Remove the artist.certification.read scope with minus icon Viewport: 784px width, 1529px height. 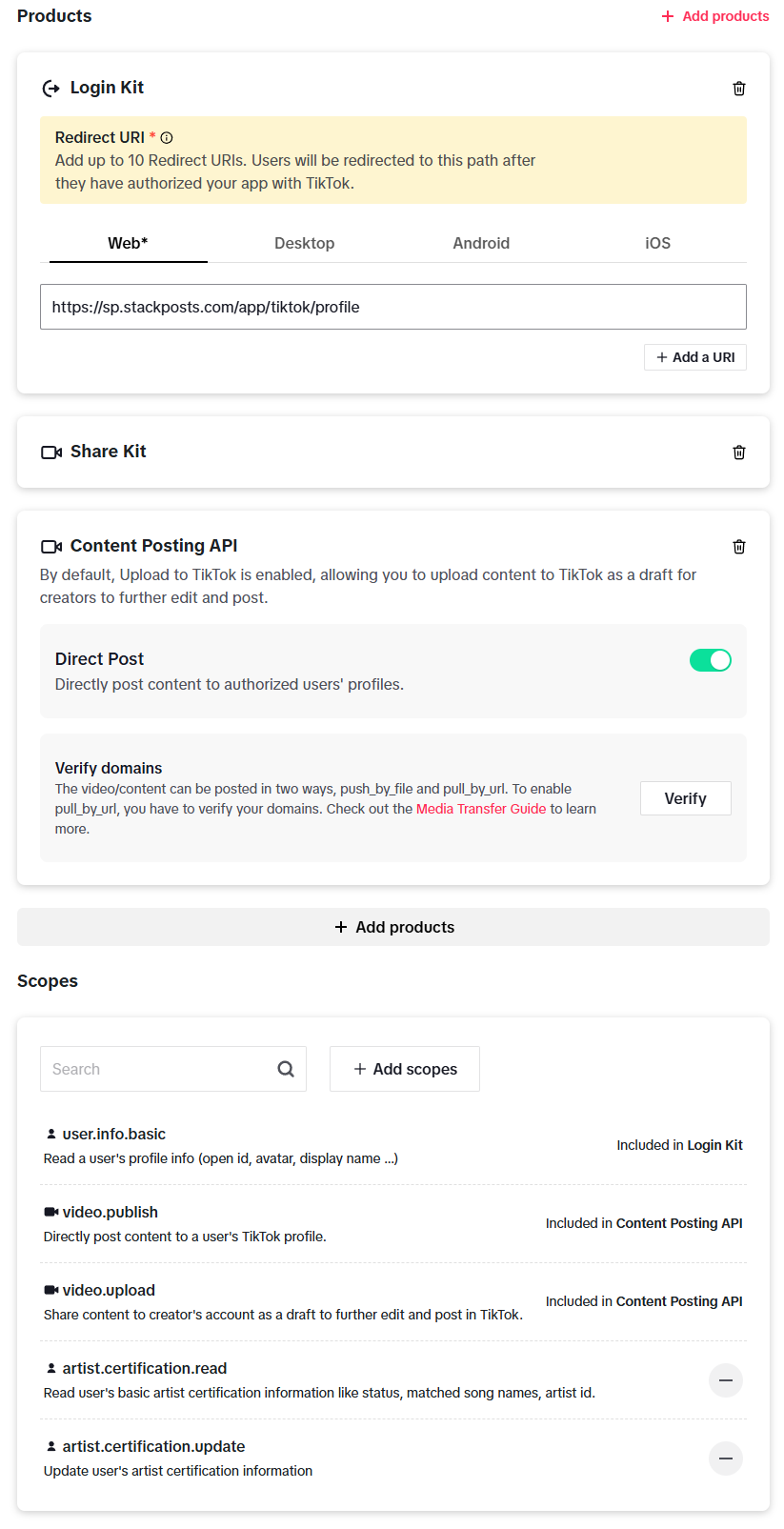tap(726, 1380)
